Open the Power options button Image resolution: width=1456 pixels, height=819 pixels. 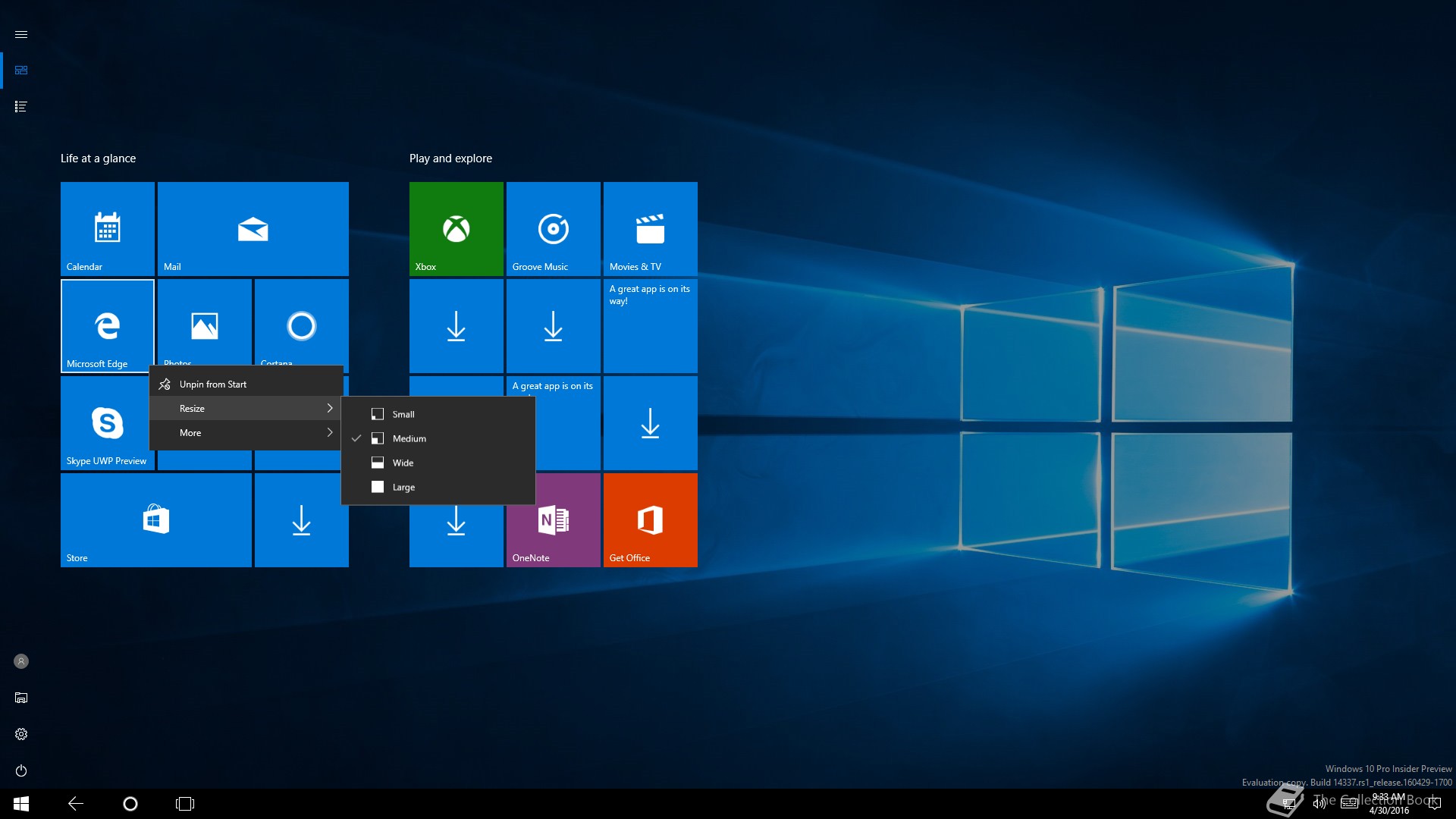[21, 770]
